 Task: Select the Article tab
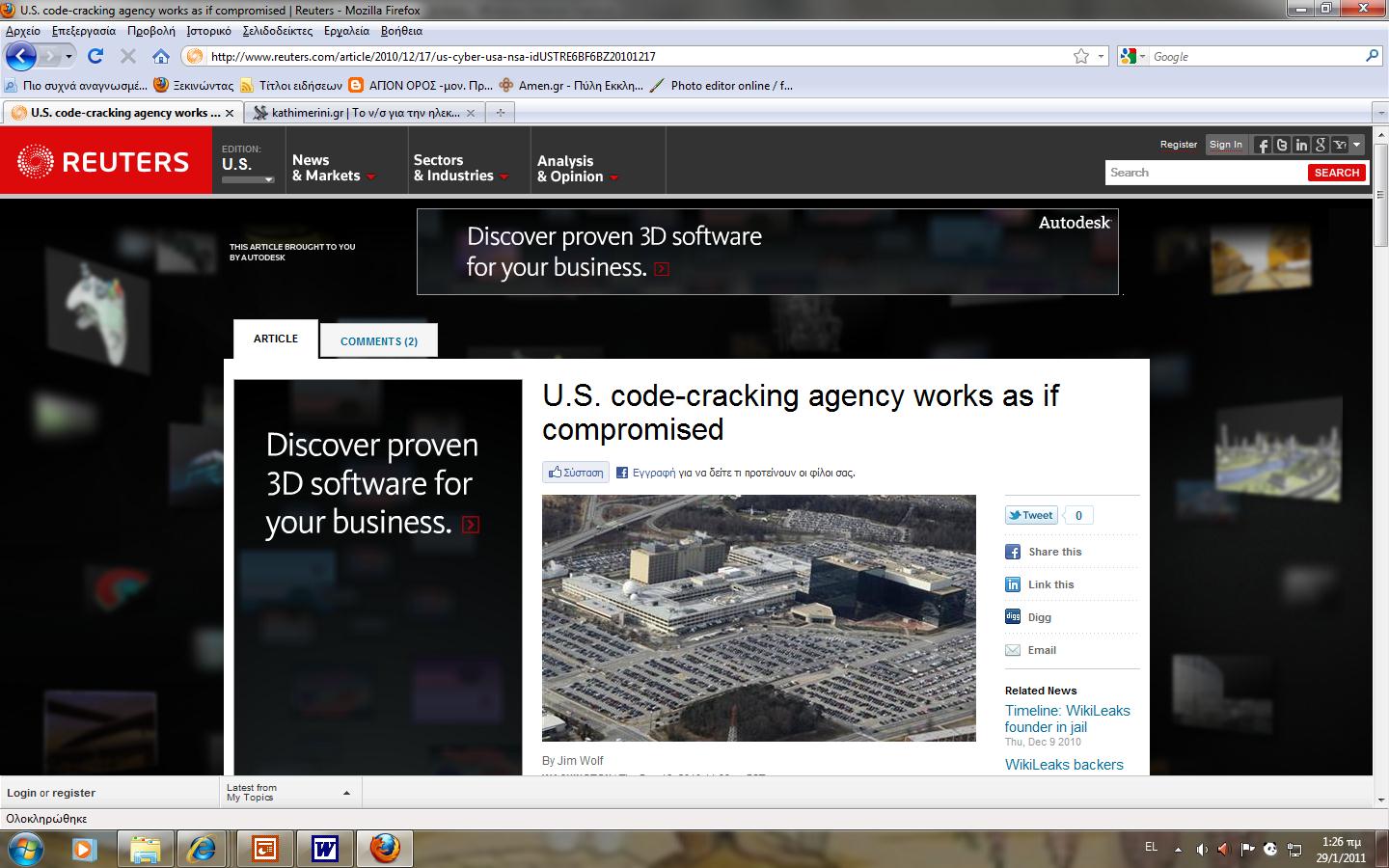[276, 339]
